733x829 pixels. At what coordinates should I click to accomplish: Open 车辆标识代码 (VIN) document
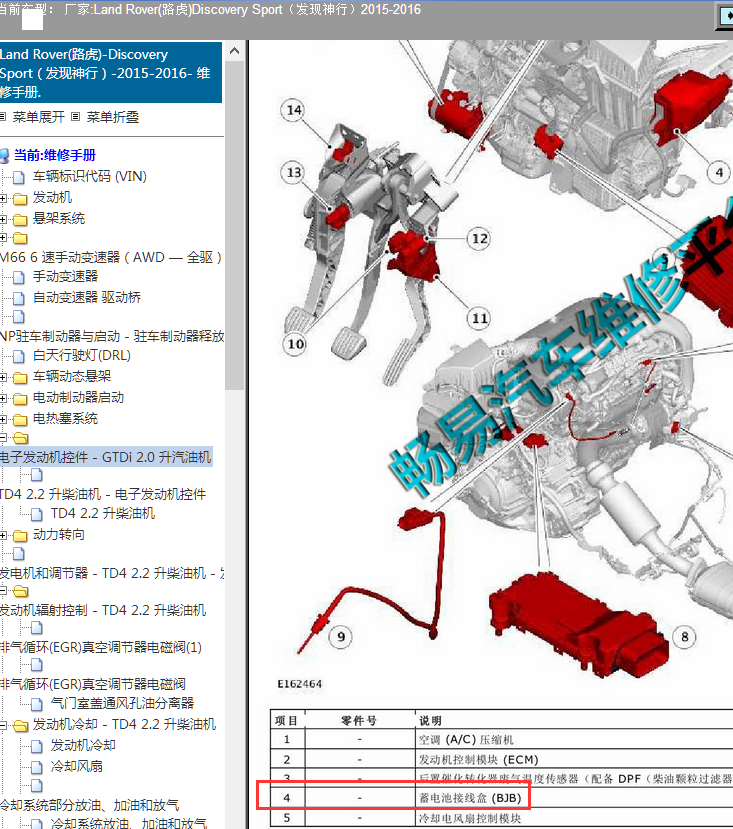89,176
